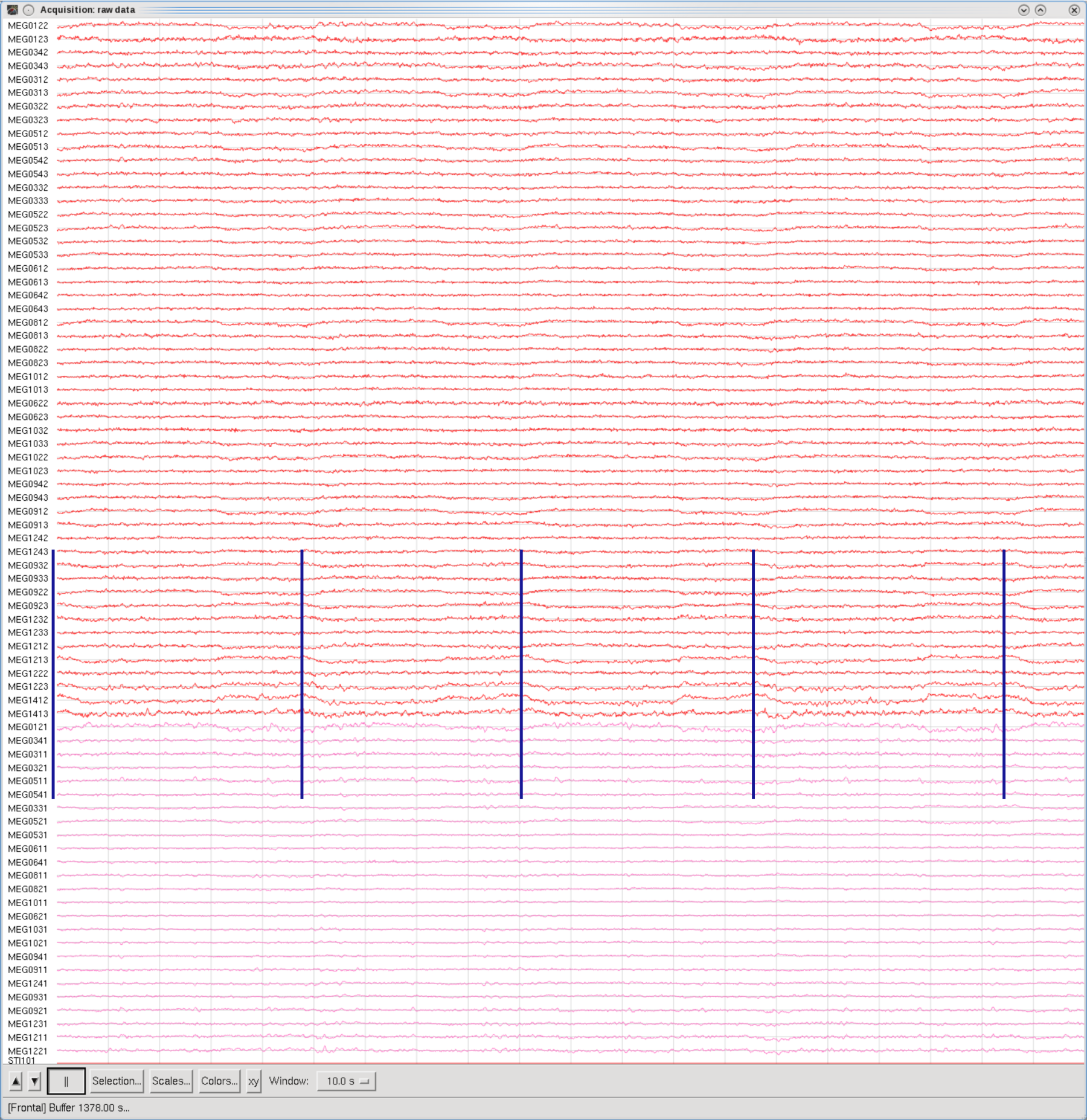Pause the raw data stream with the || button
Image resolution: width=1087 pixels, height=1120 pixels.
coord(66,1081)
